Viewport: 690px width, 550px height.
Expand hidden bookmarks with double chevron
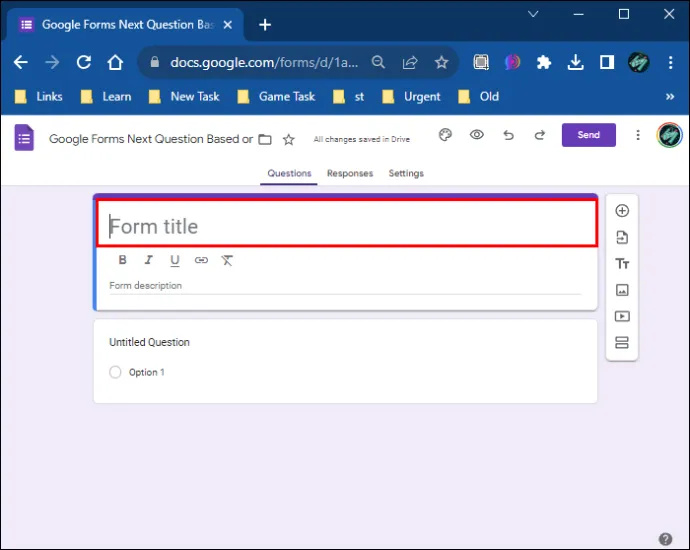coord(670,97)
